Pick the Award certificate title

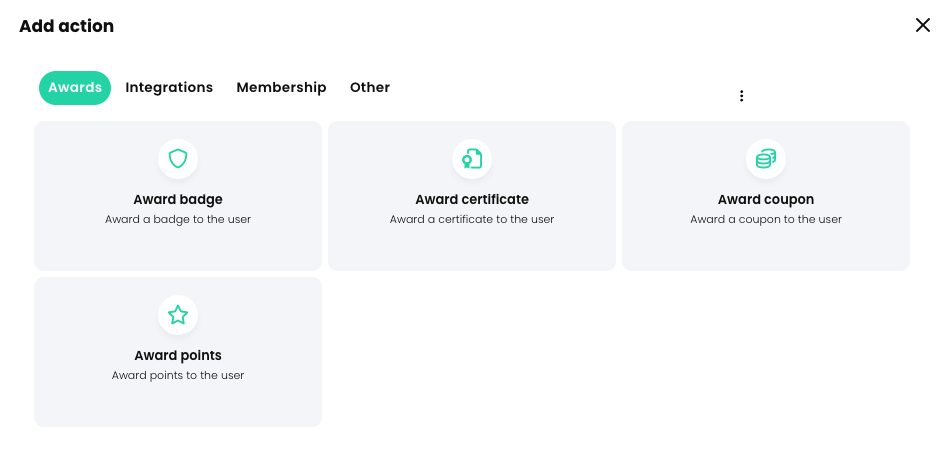(472, 199)
